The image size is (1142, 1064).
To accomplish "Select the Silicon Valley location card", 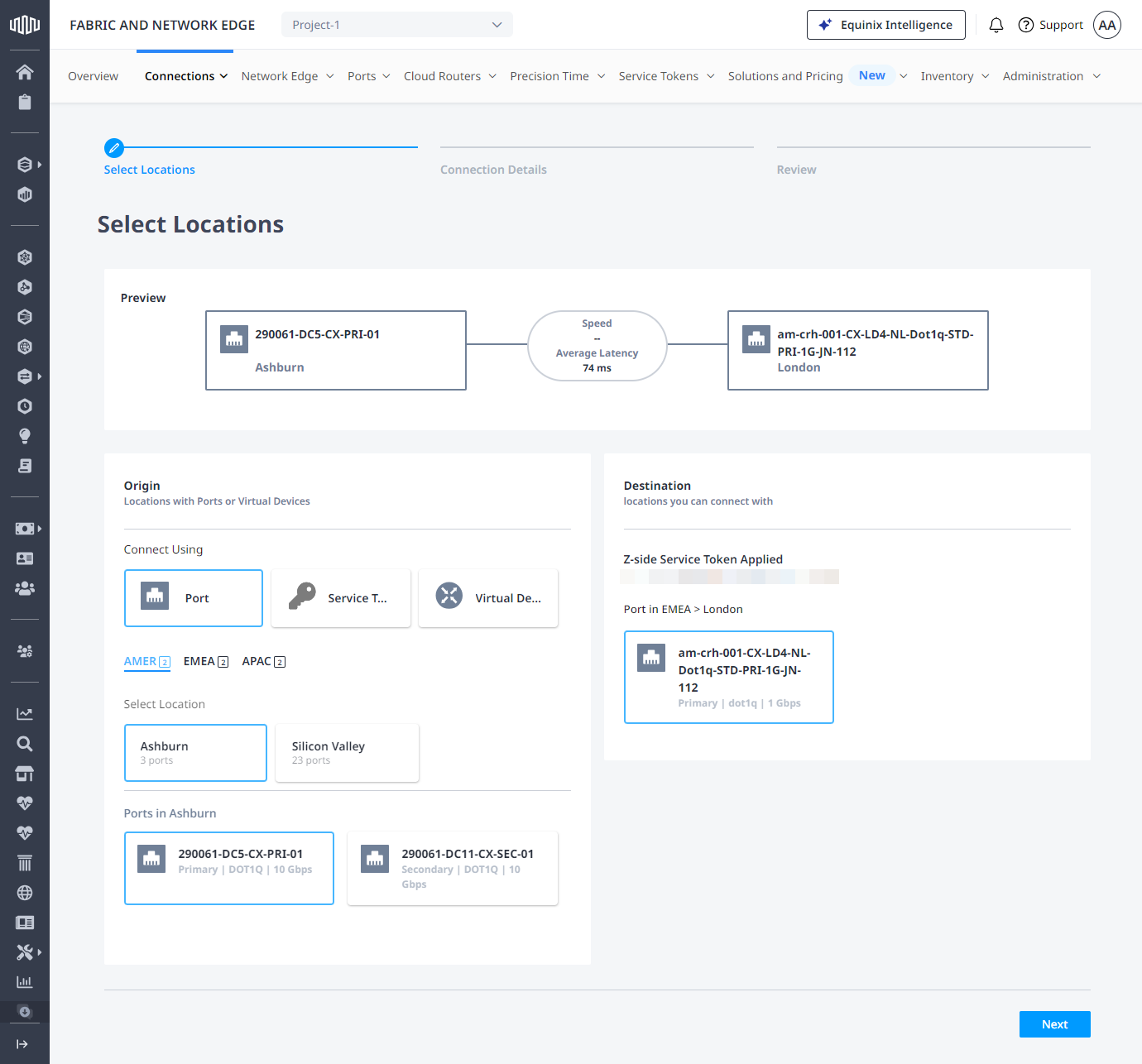I will tap(347, 753).
